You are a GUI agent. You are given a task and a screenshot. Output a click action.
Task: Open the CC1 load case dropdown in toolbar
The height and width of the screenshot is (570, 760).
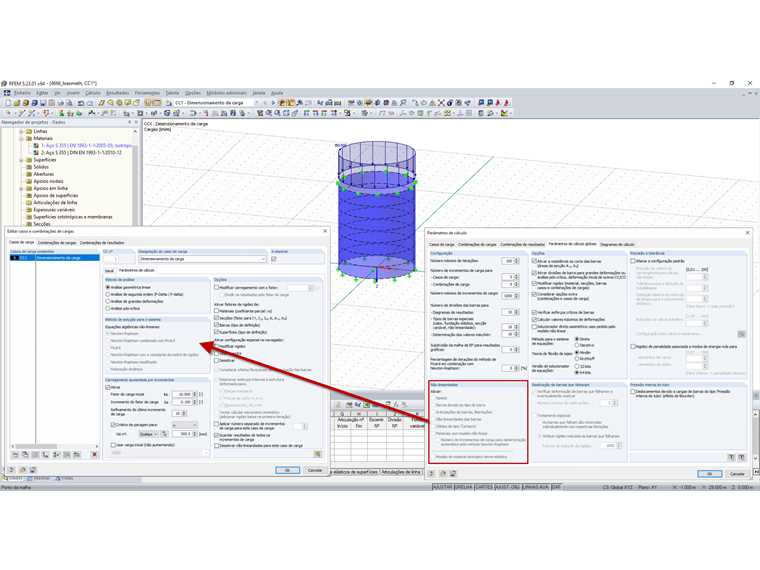click(257, 103)
